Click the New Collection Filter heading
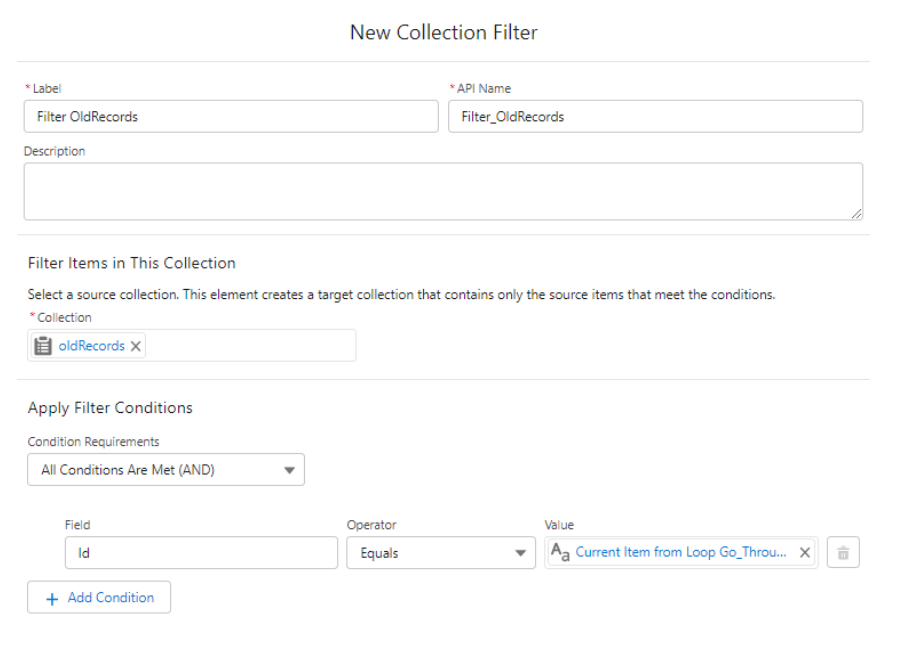This screenshot has height=651, width=904. point(443,33)
